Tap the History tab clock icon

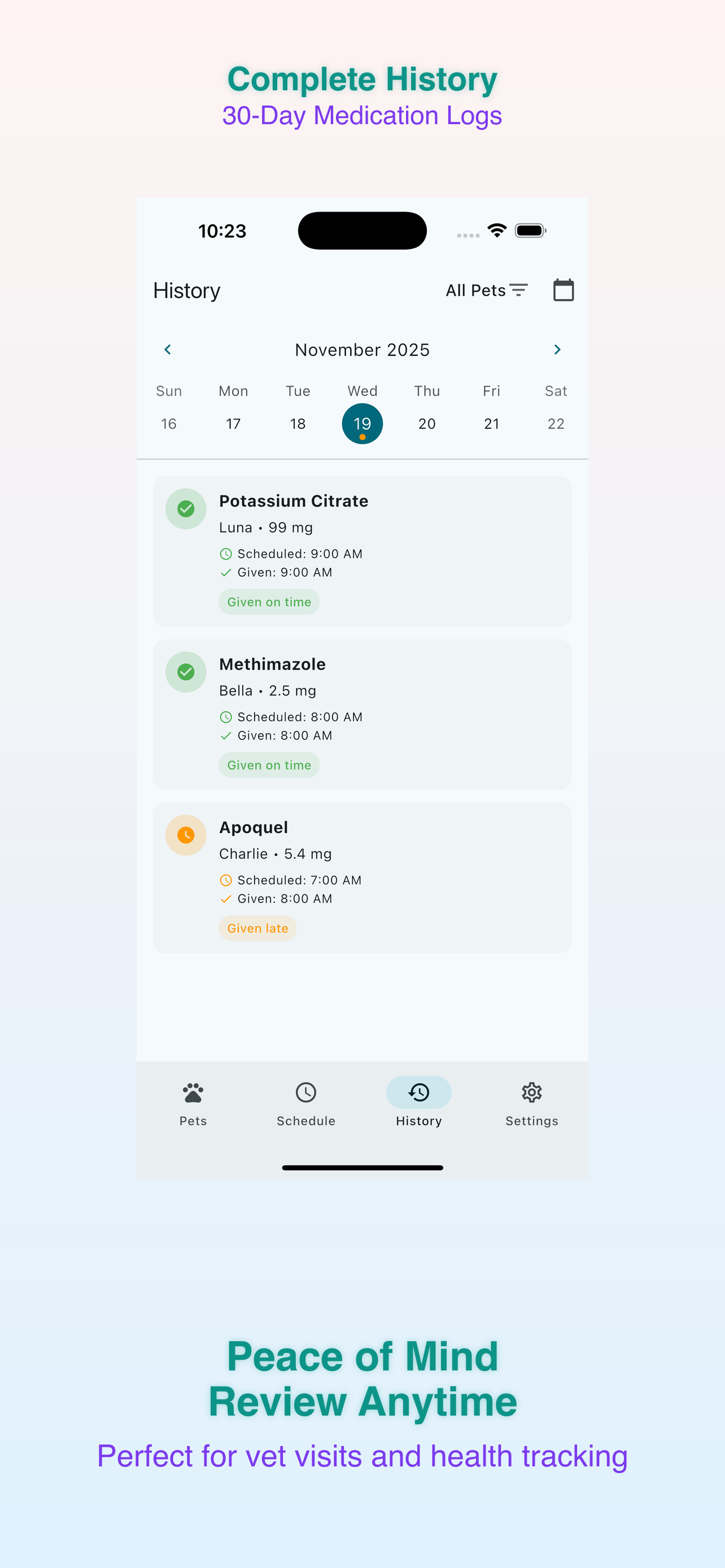click(419, 1093)
